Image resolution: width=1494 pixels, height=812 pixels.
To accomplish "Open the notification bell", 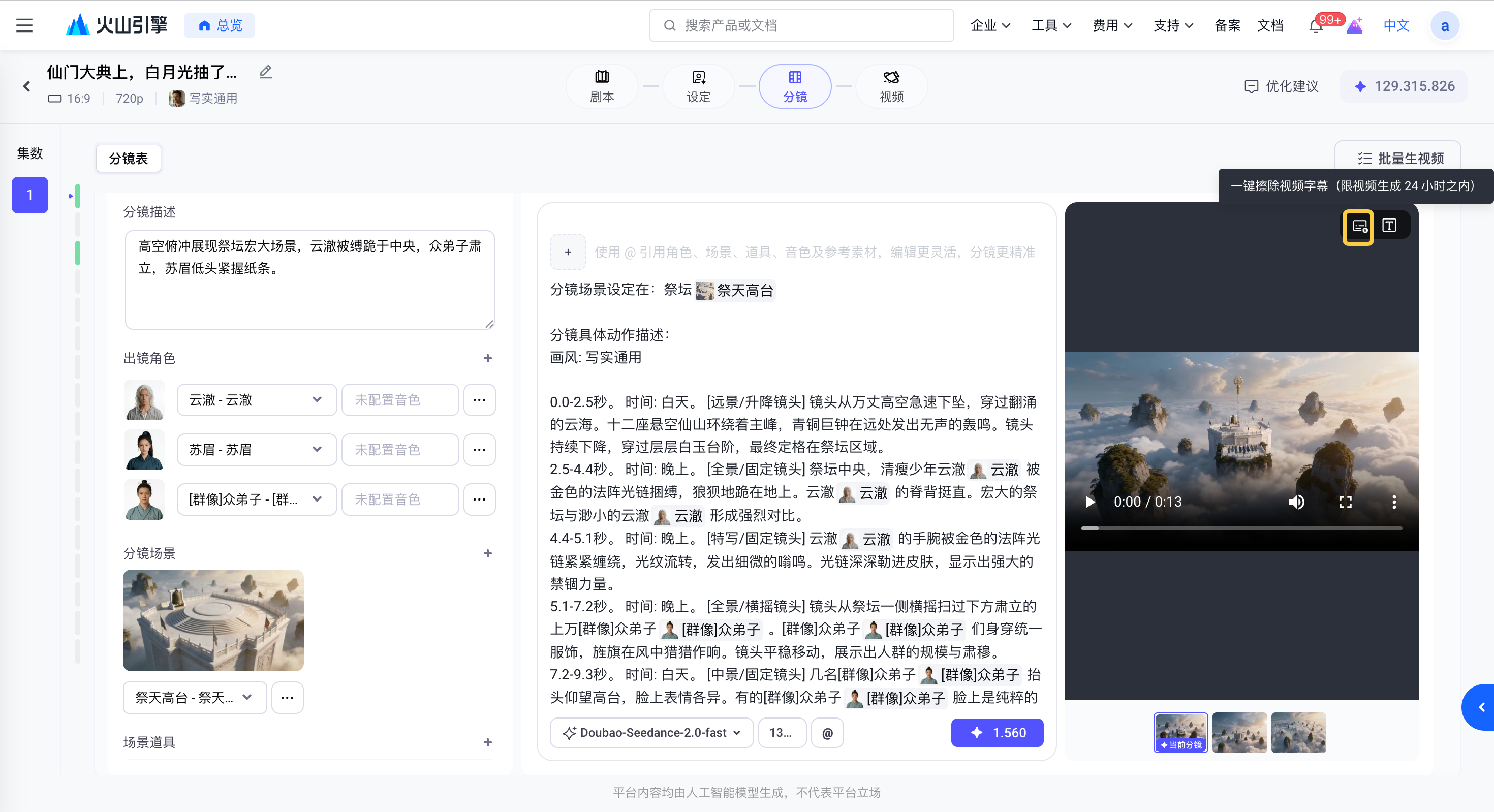I will coord(1316,26).
